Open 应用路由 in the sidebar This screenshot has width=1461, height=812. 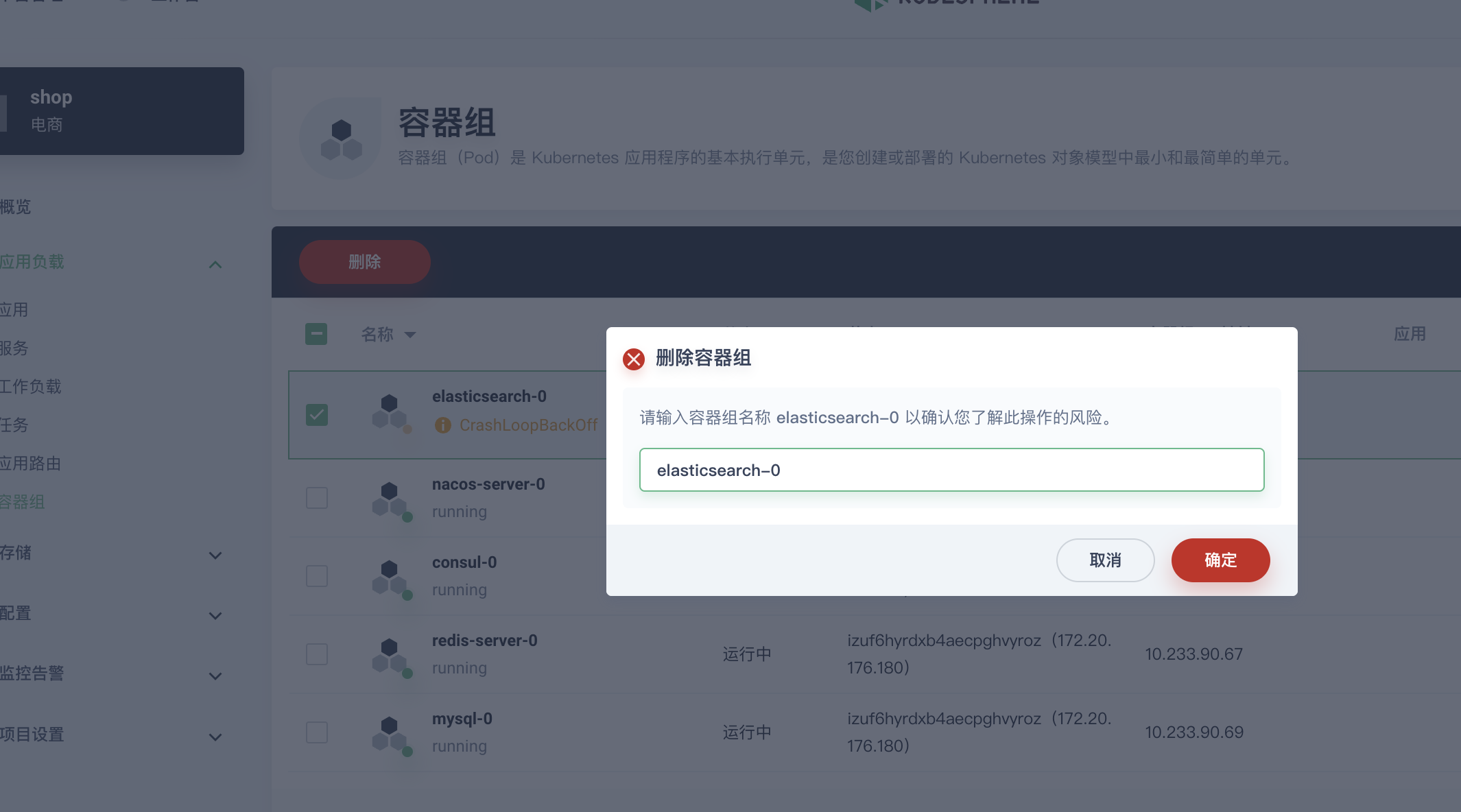[x=30, y=463]
